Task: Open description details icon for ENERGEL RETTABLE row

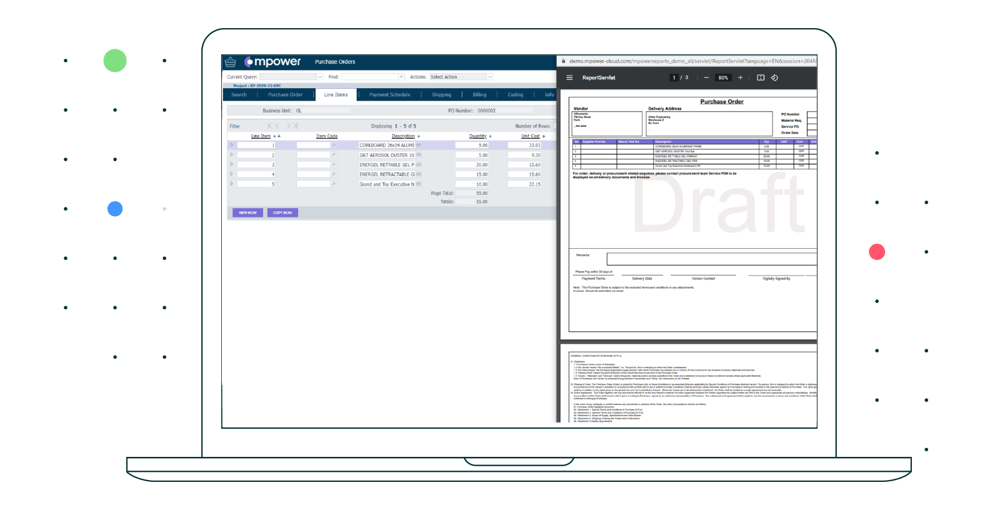Action: 419,165
